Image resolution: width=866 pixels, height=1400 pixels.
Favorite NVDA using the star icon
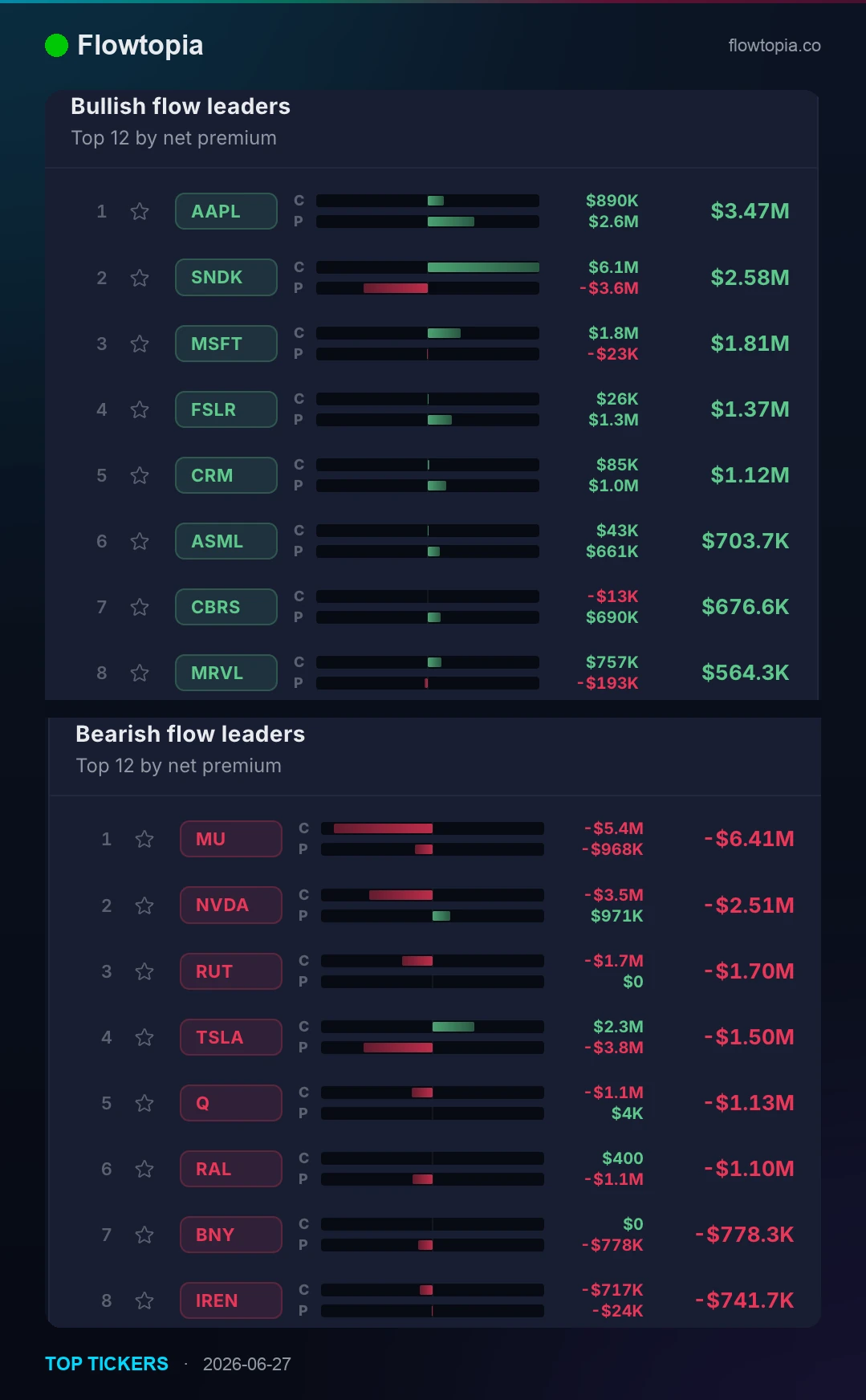point(144,906)
